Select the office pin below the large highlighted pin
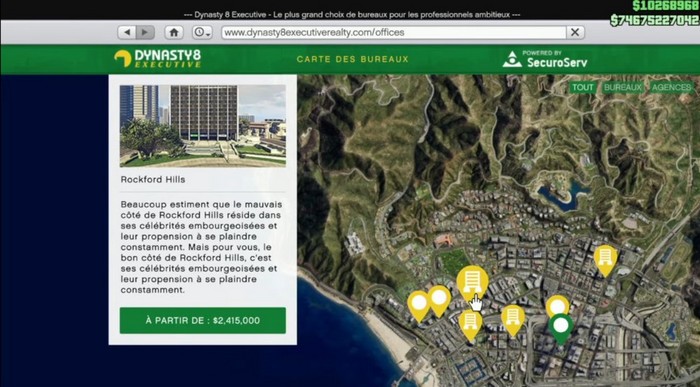The height and width of the screenshot is (387, 700). point(470,325)
